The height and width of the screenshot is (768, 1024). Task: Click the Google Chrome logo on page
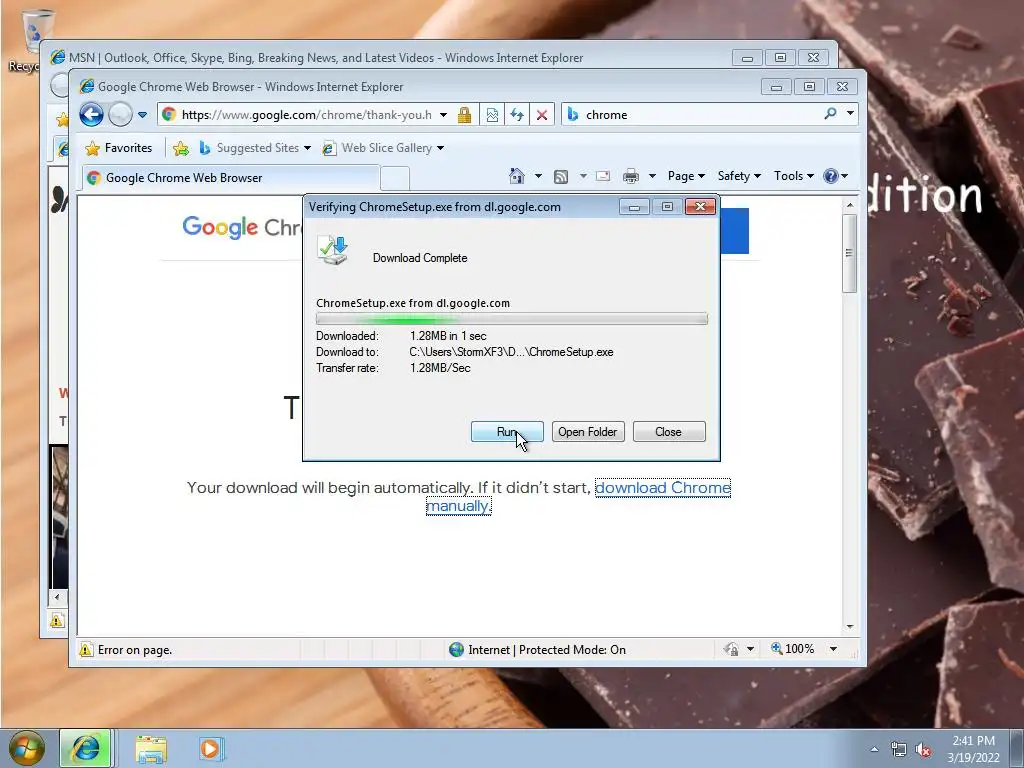(241, 227)
